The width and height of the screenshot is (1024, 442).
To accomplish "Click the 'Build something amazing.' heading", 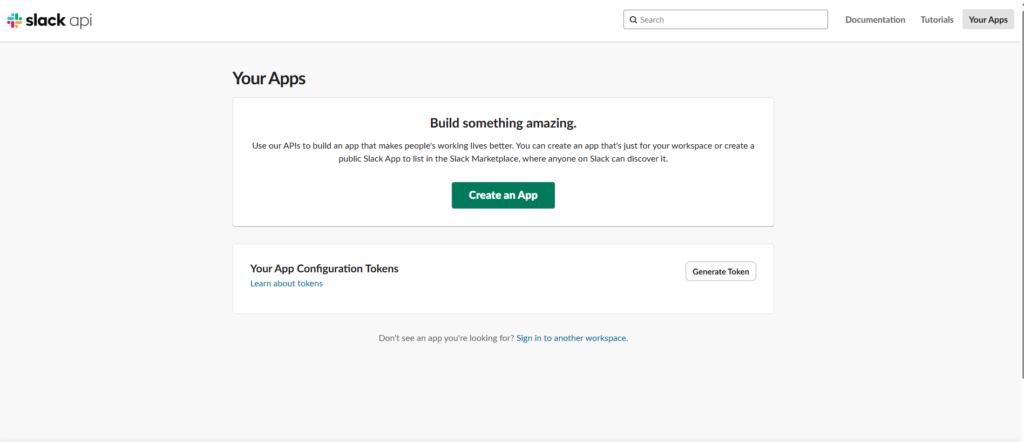I will [503, 123].
